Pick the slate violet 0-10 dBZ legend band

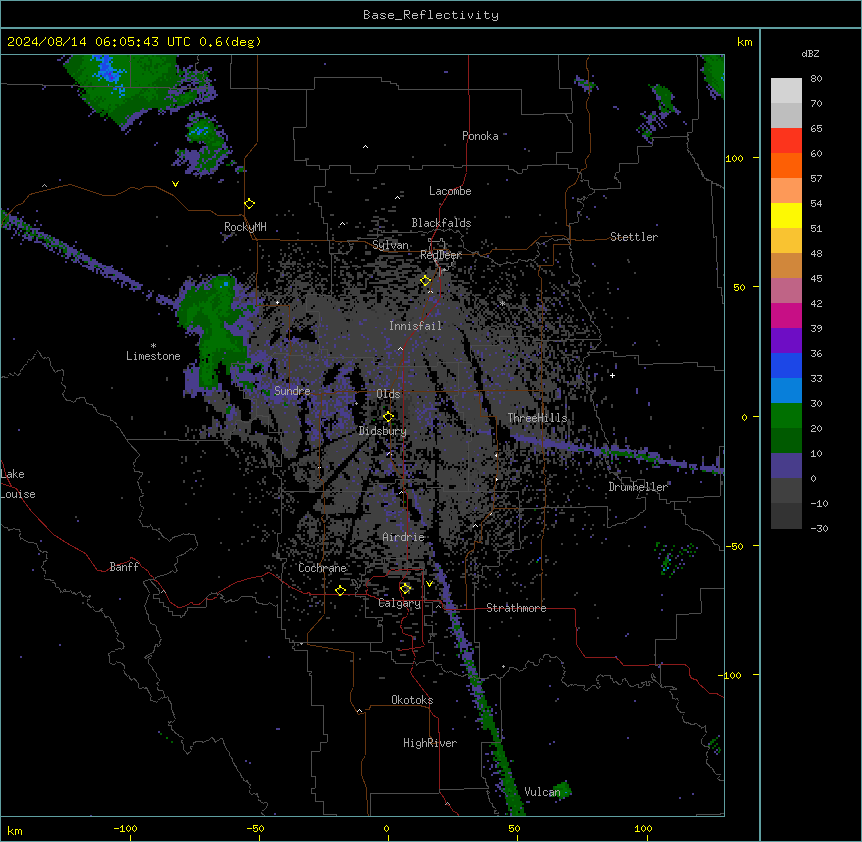click(x=786, y=466)
